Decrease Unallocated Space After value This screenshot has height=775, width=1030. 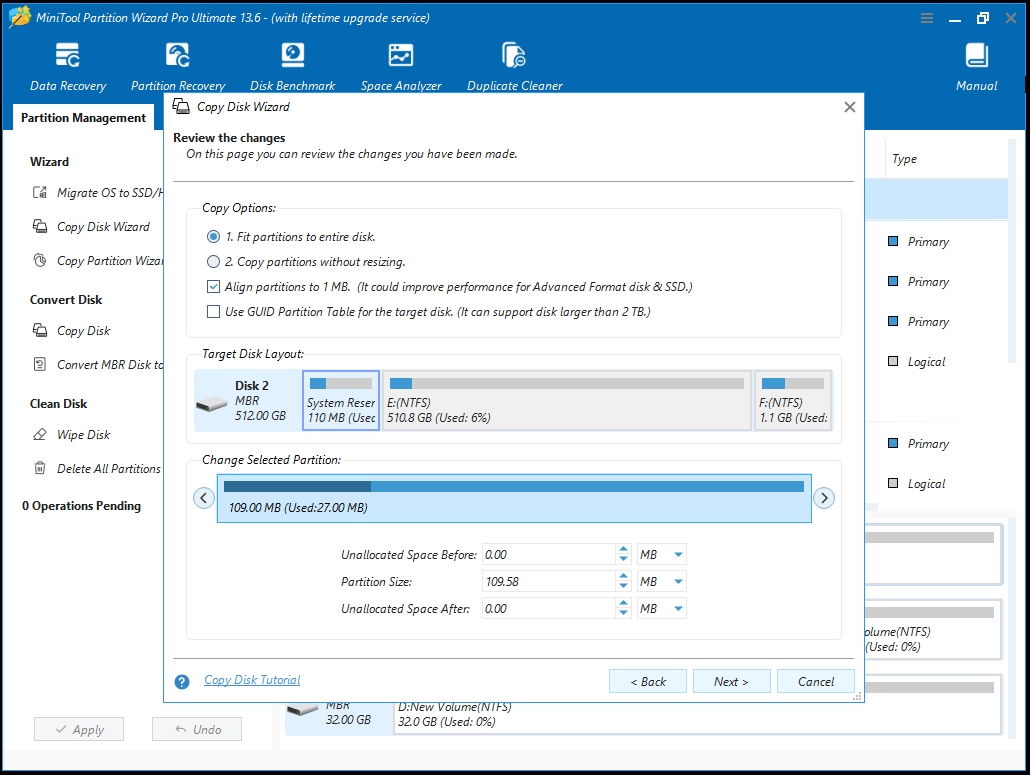[623, 613]
